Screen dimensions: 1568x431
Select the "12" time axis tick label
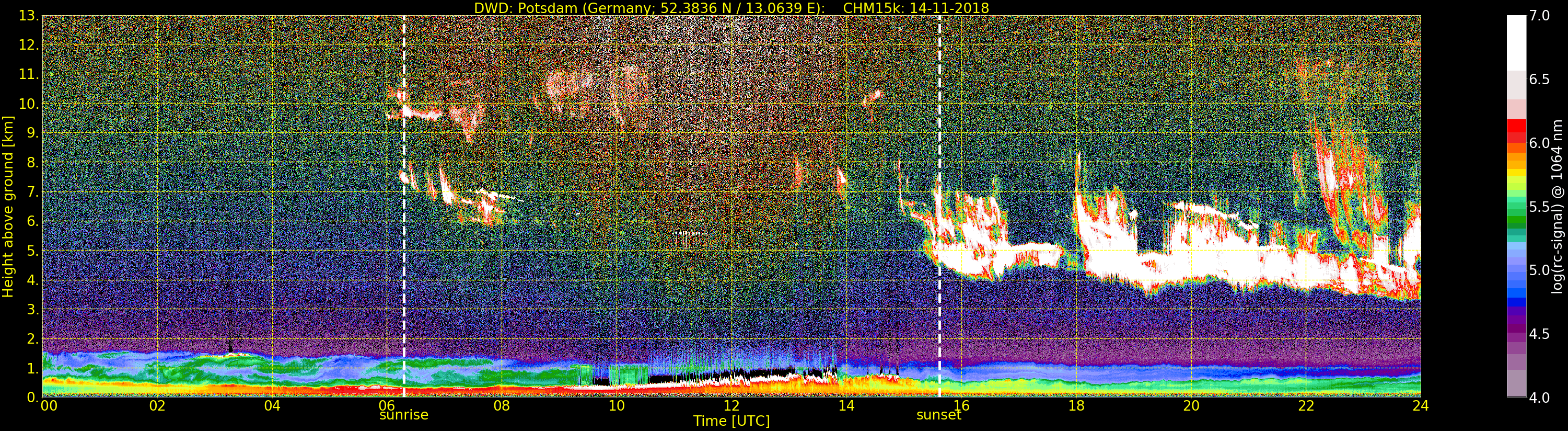731,405
